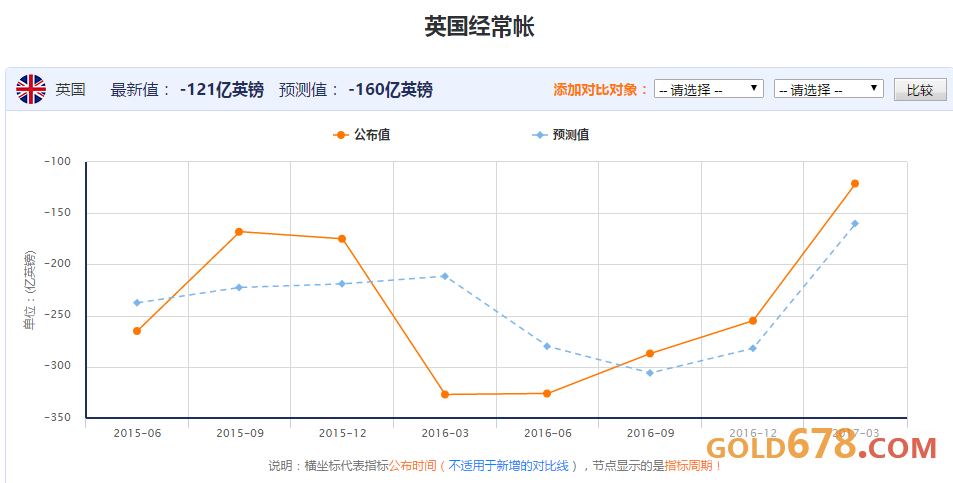The height and width of the screenshot is (483, 953).
Task: Click the 2015-09 x-axis label
Action: 240,433
